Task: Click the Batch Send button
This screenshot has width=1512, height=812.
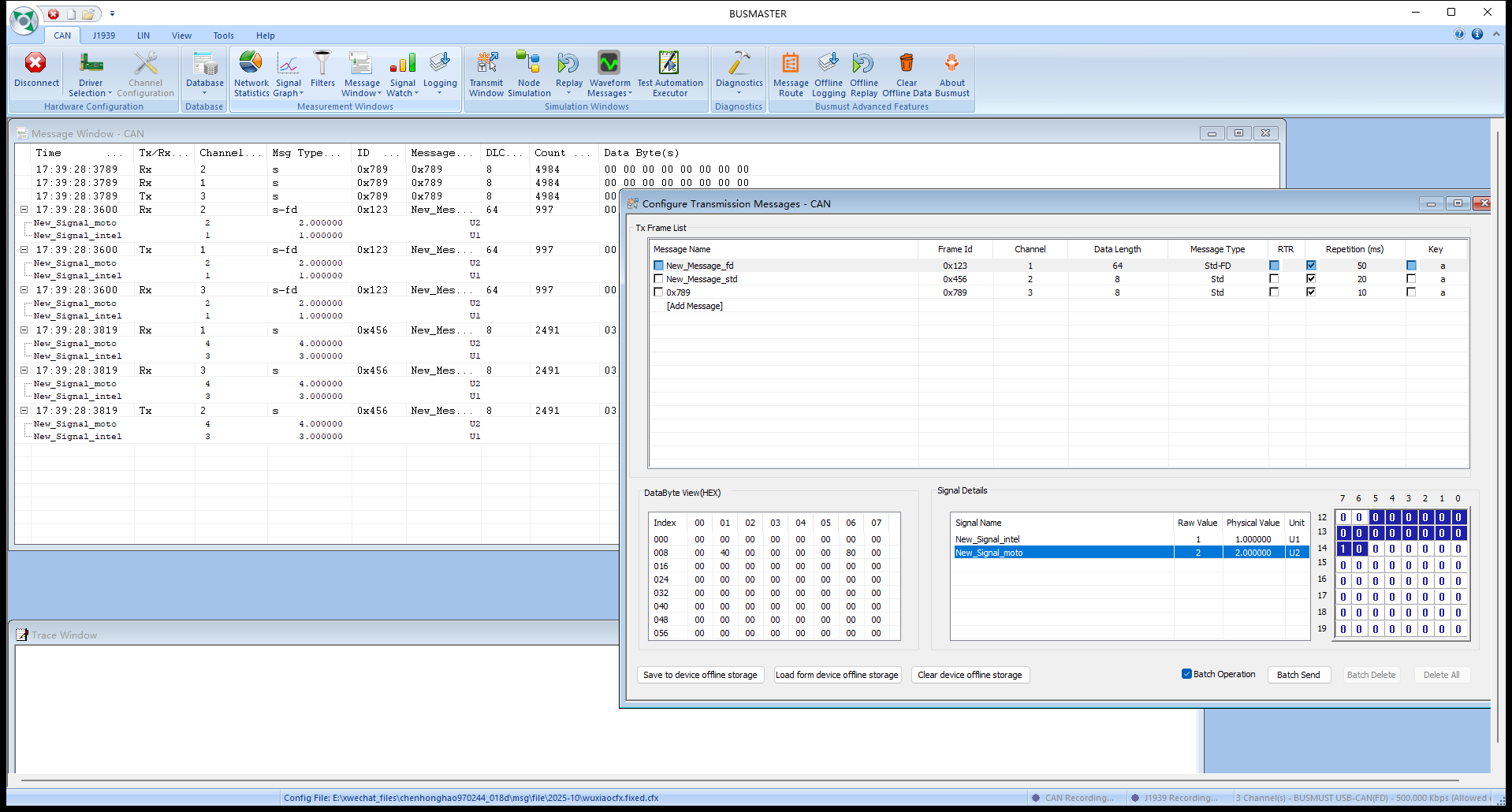Action: click(x=1298, y=675)
